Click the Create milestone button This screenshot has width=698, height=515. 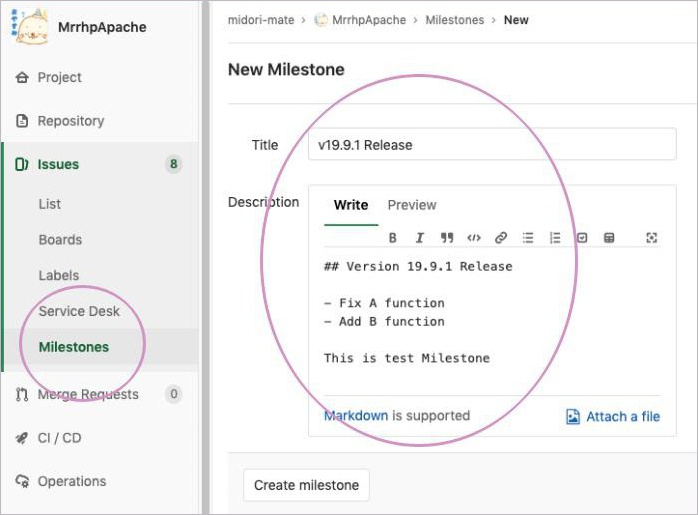(x=306, y=485)
